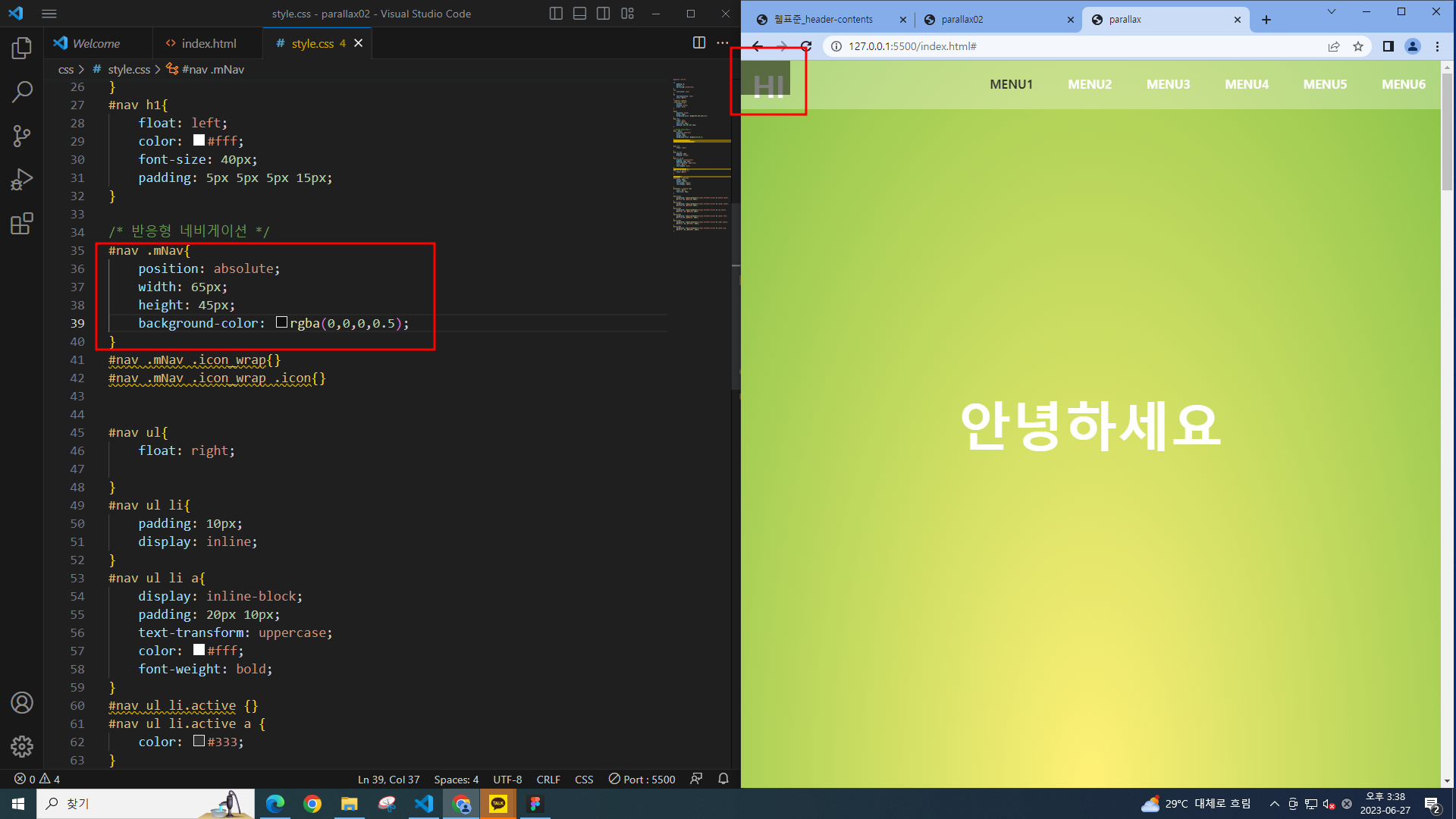Open the Search view in activity bar
Screen dimensions: 1456x819
[22, 92]
